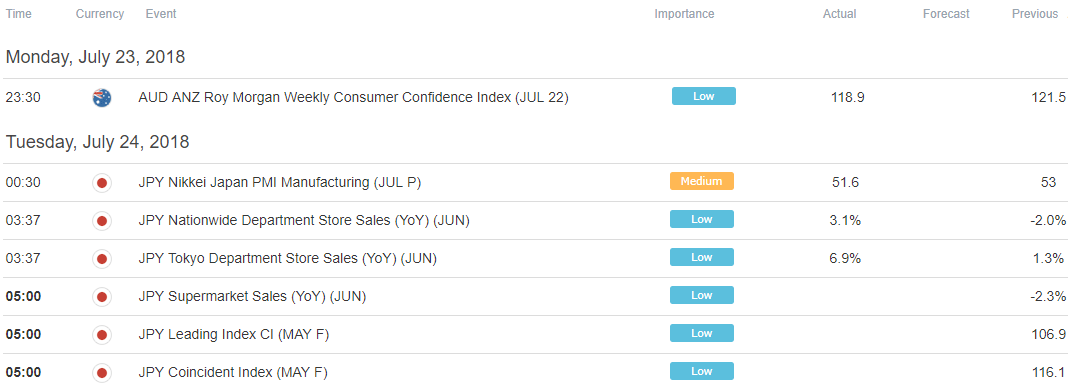Open JPY Coincident Index event
Screen dimensions: 1071x386
coord(233,373)
